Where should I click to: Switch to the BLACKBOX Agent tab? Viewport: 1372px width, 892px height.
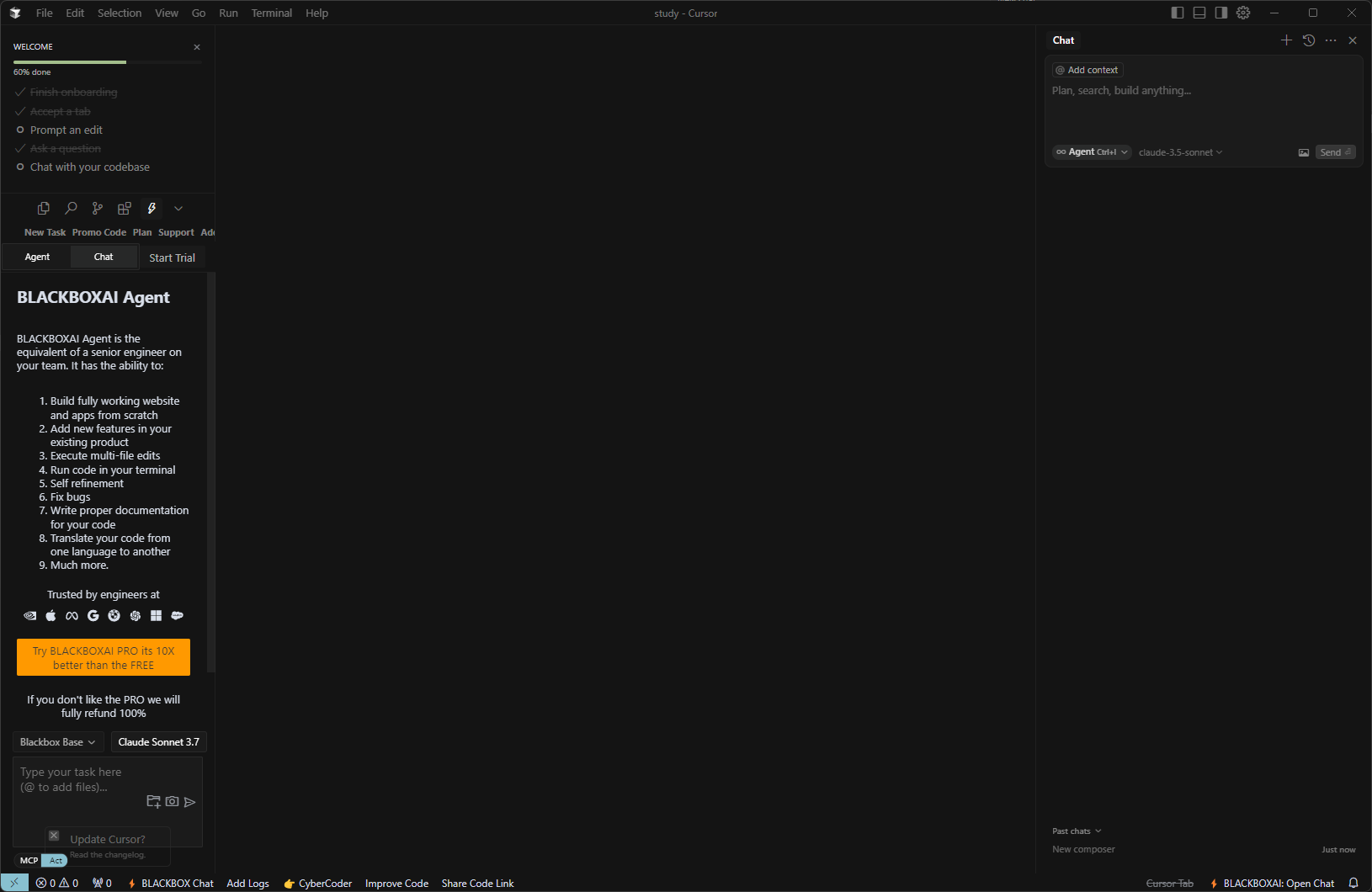click(37, 257)
